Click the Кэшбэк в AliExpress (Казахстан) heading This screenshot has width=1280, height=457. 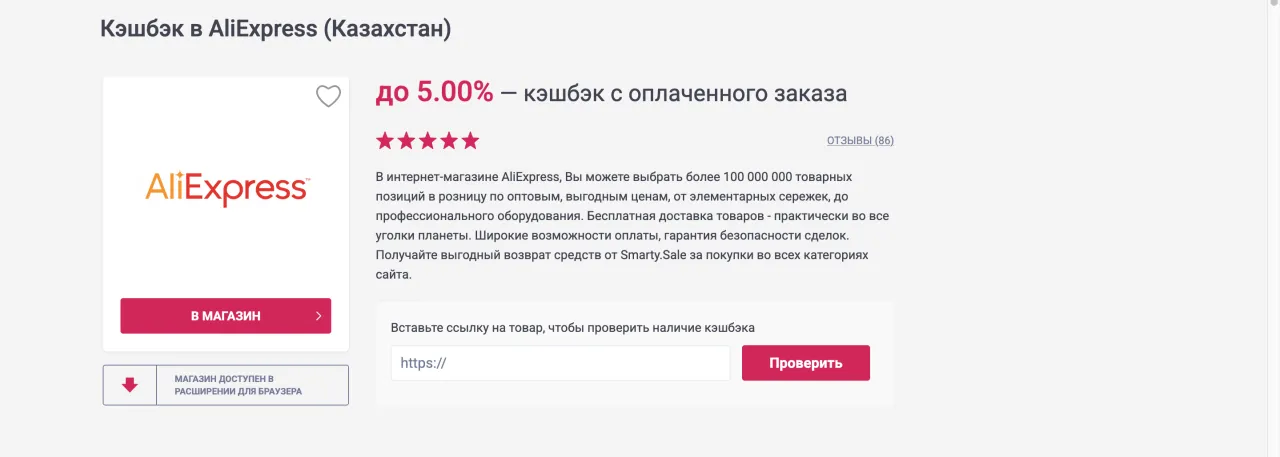click(x=276, y=29)
